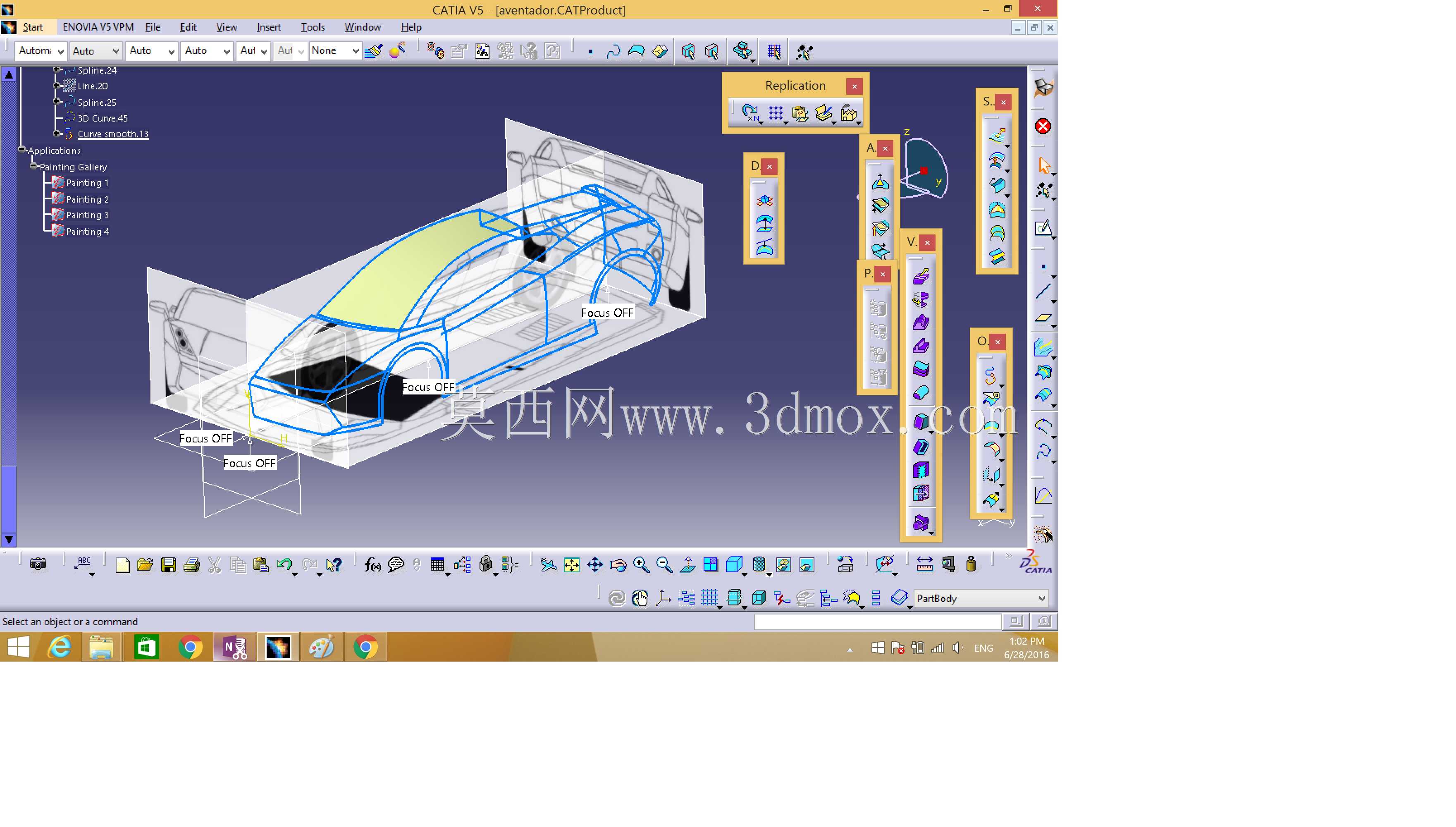Collapse the Painting Gallery node
1456x827 pixels.
pyautogui.click(x=33, y=166)
